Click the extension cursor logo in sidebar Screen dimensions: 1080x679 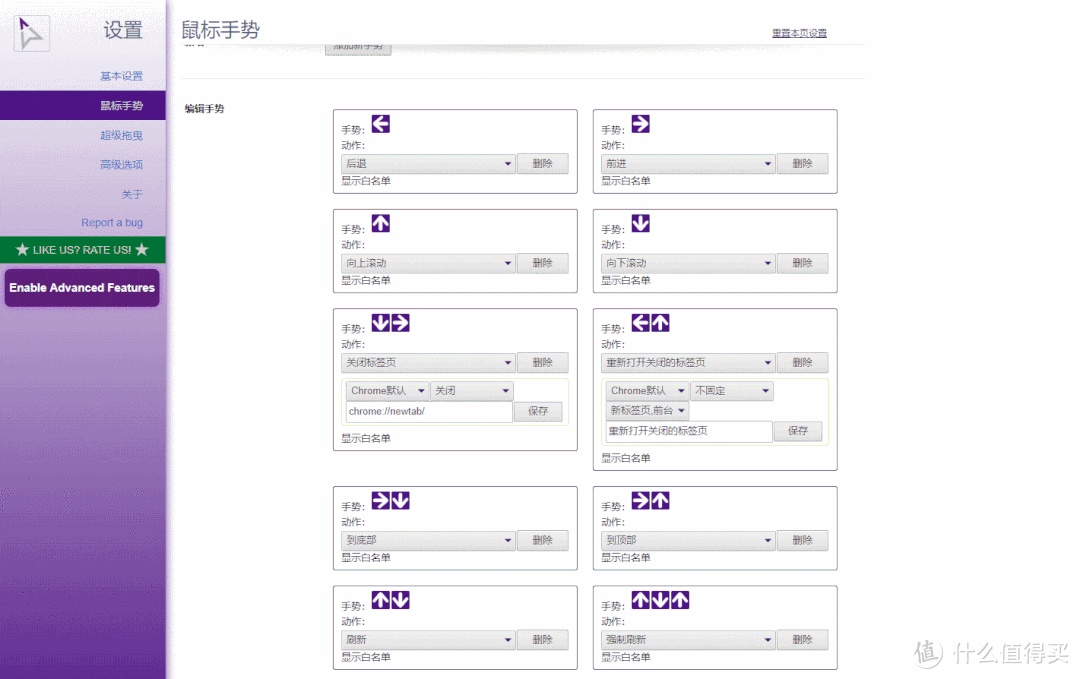(31, 34)
